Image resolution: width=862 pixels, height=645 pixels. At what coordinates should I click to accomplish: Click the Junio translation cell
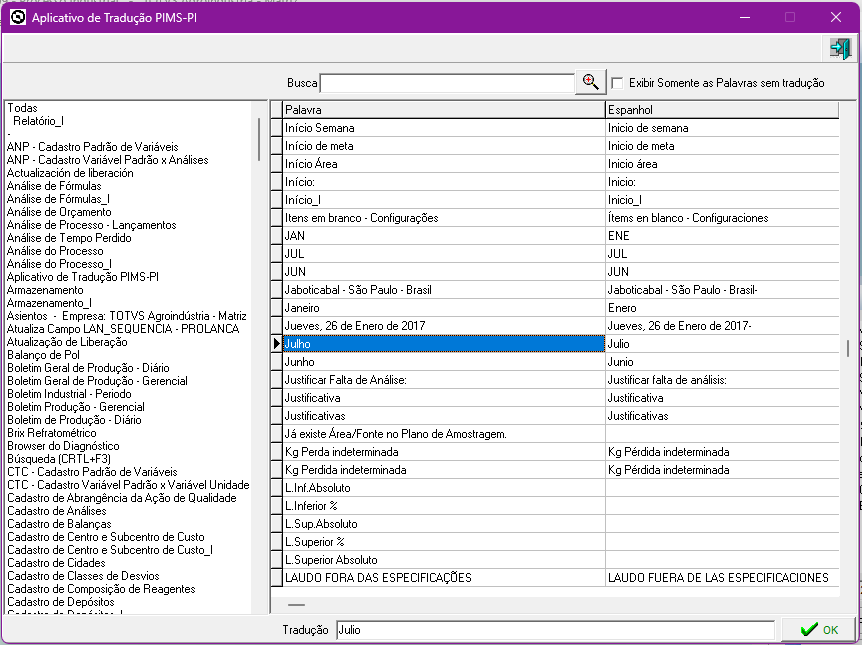(x=722, y=362)
